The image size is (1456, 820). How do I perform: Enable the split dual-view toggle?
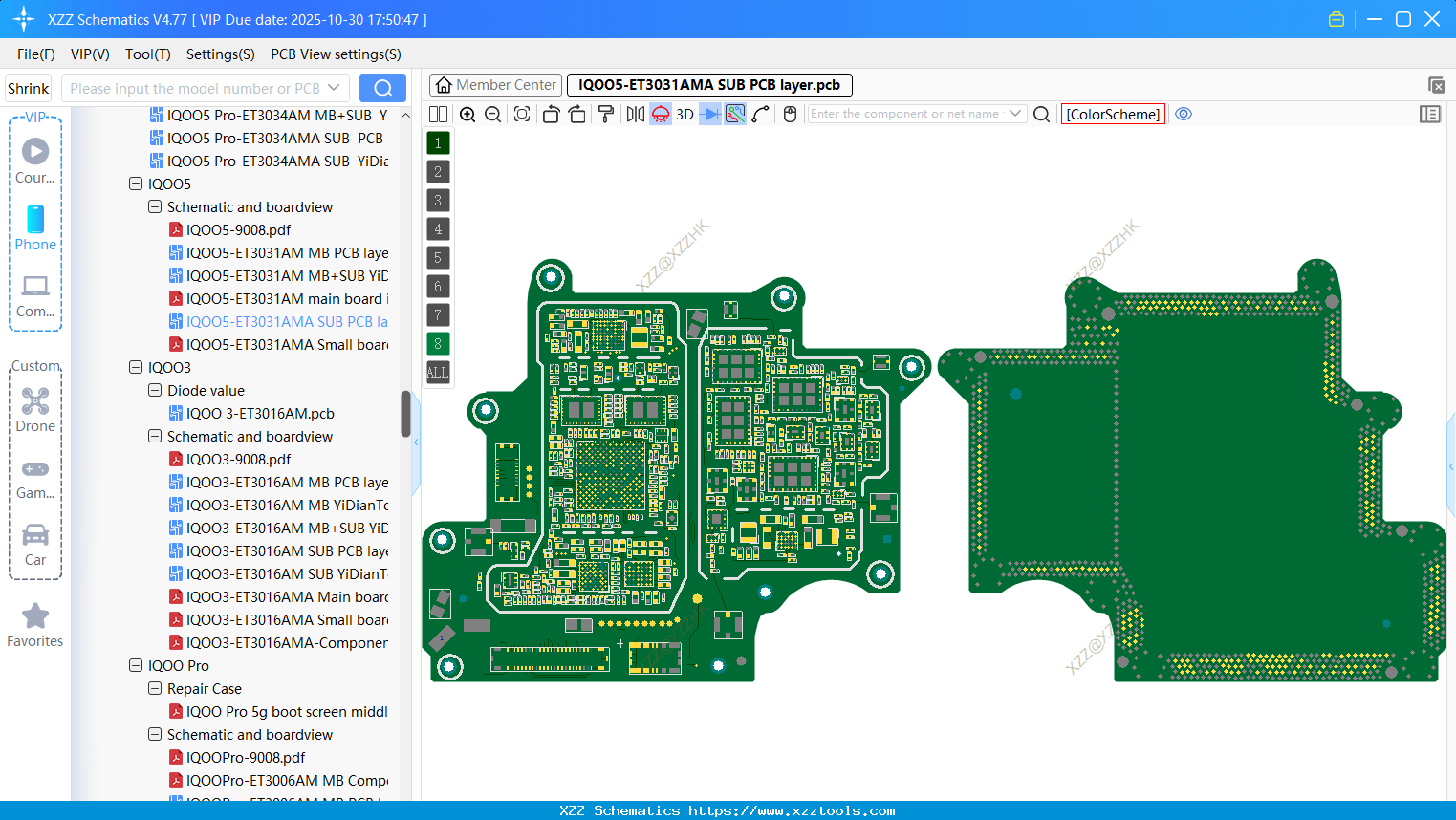point(438,114)
